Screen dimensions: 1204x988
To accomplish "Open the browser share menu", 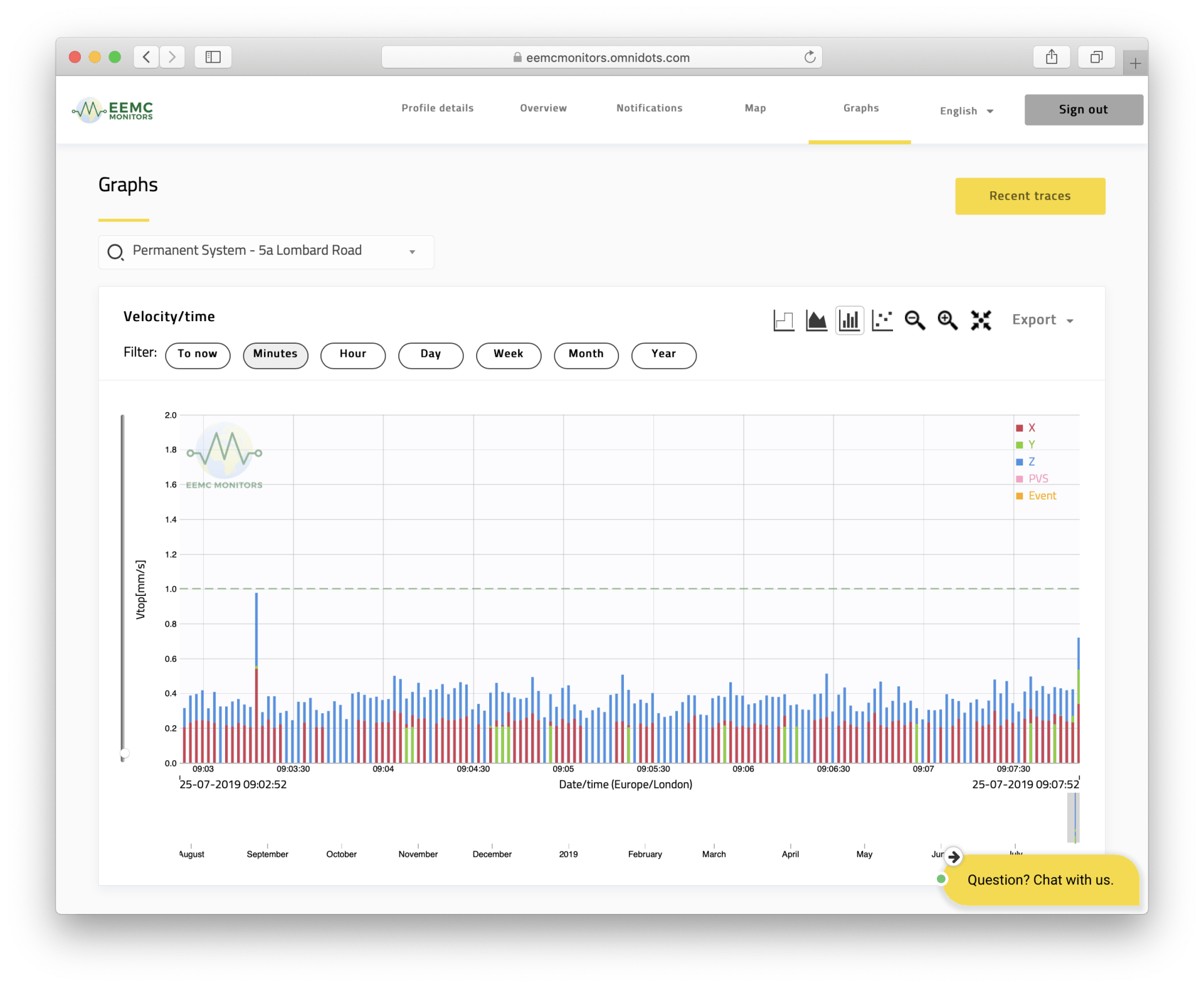I will tap(1052, 57).
